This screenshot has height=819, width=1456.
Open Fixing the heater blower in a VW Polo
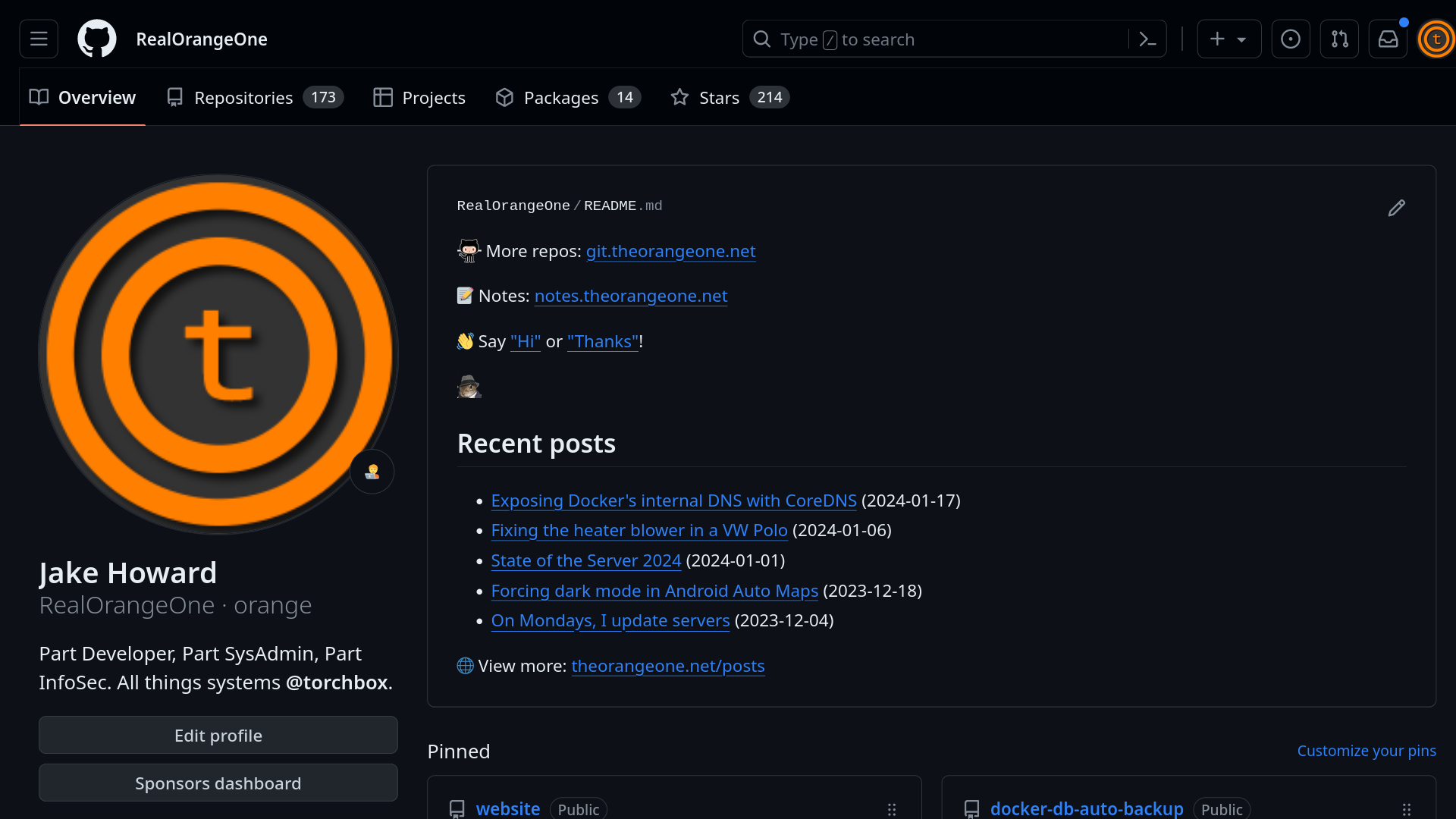639,531
